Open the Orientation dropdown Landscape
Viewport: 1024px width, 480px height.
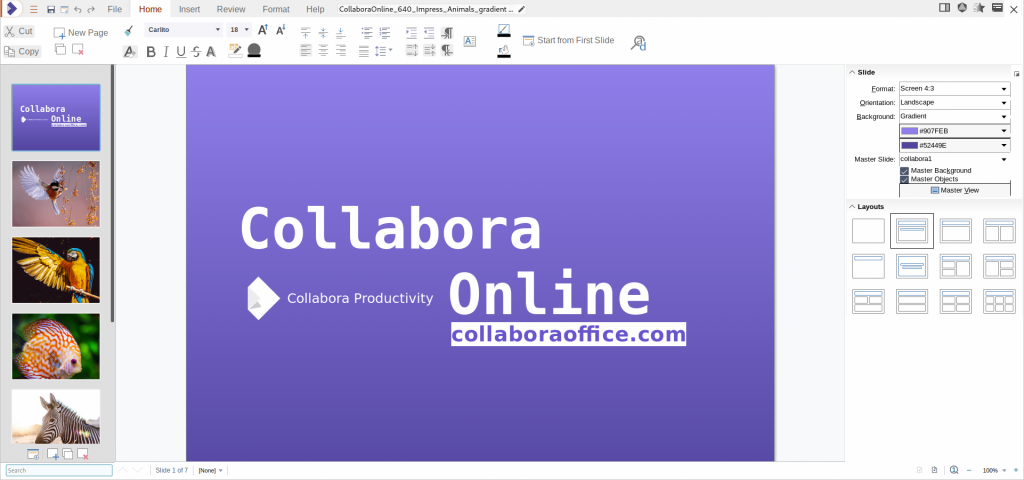click(955, 103)
